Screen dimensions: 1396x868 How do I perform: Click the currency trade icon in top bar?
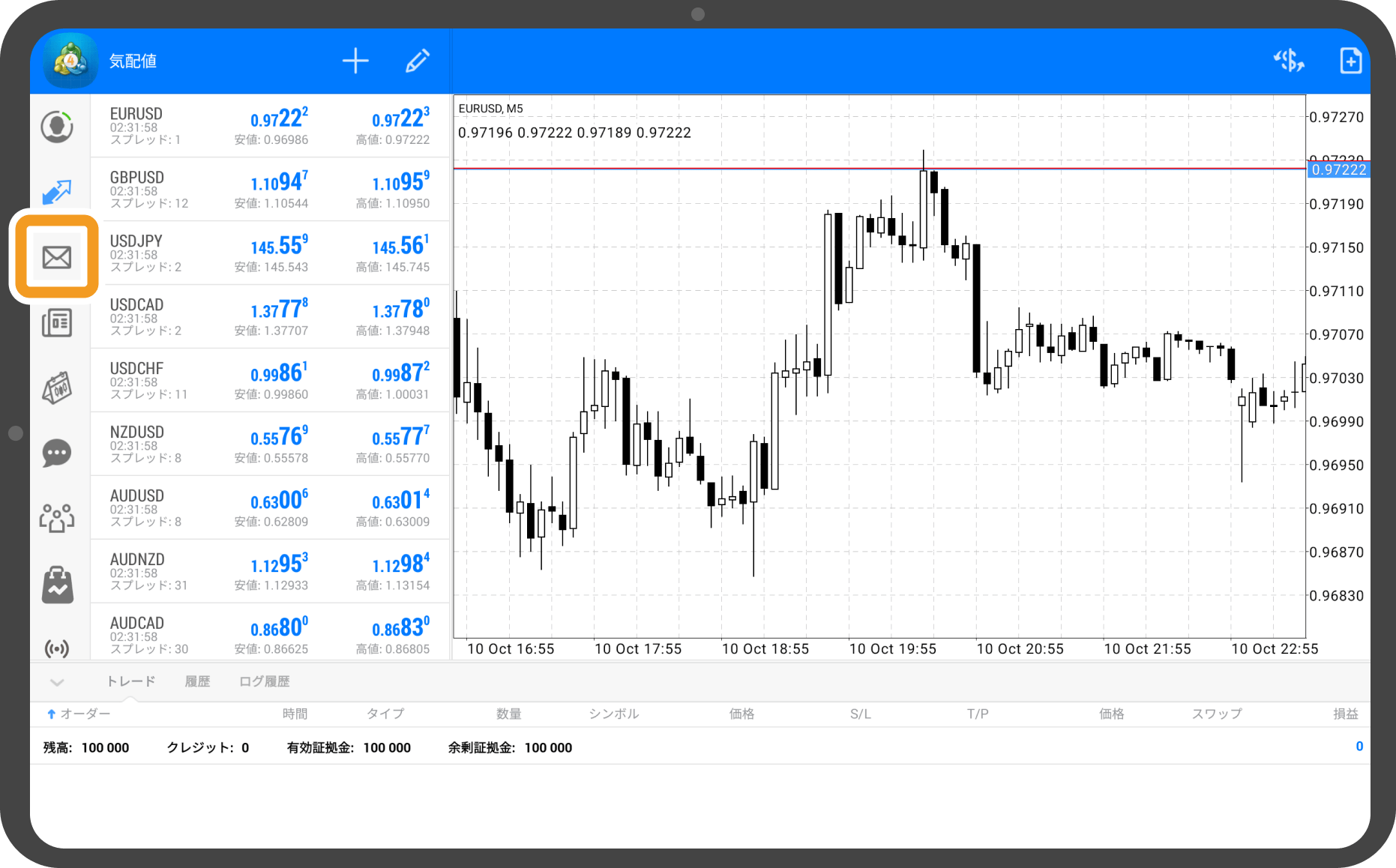point(1289,61)
